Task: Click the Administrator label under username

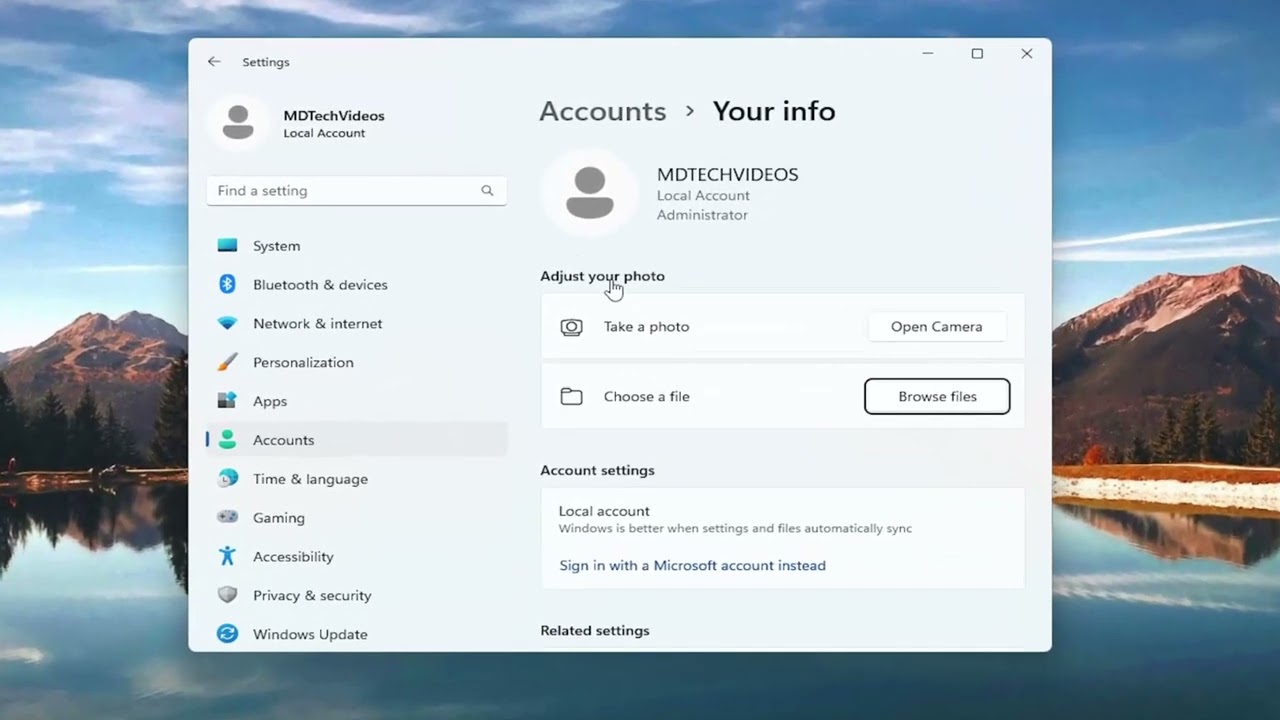Action: (x=702, y=215)
